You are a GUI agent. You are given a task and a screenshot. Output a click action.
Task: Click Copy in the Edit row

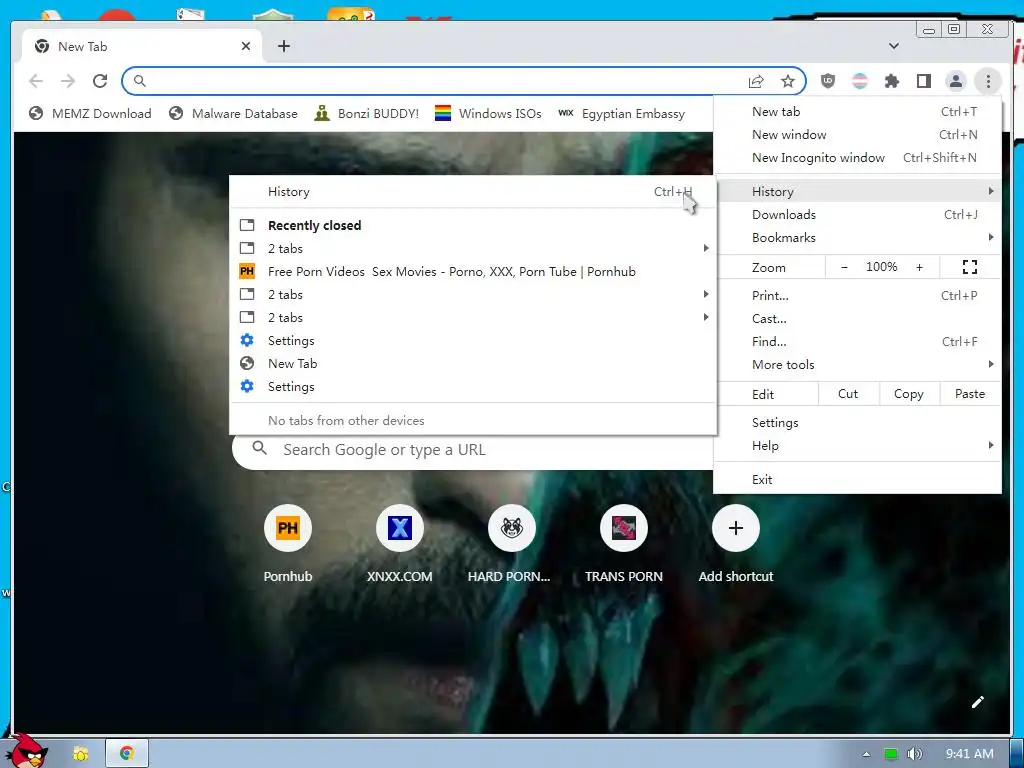point(908,394)
